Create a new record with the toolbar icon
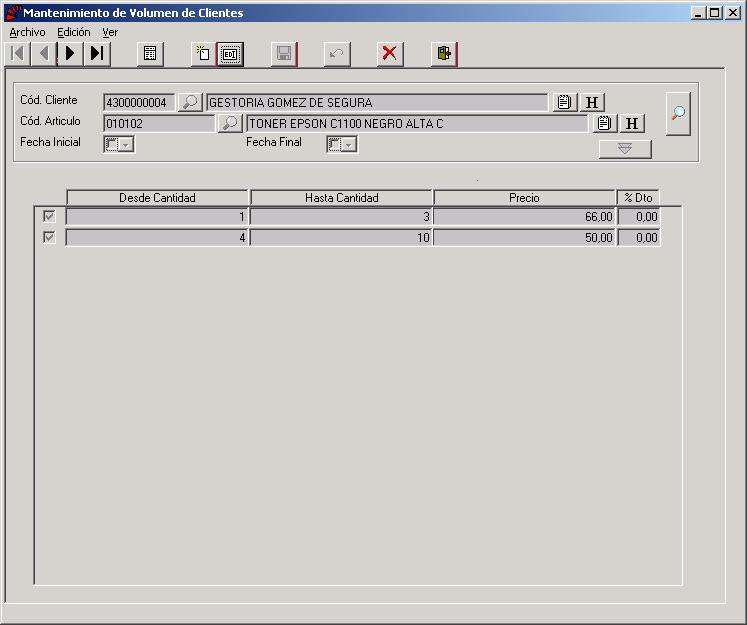The width and height of the screenshot is (747, 625). pyautogui.click(x=203, y=53)
